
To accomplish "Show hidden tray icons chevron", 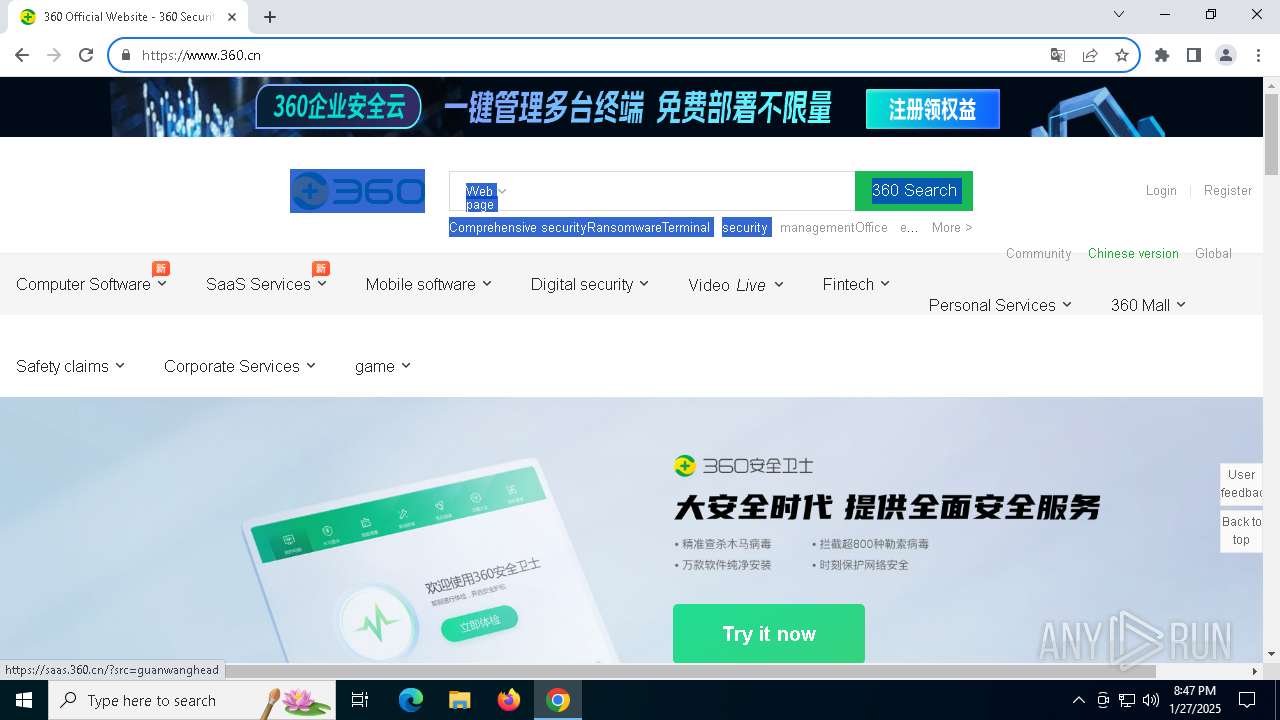I will (1079, 700).
